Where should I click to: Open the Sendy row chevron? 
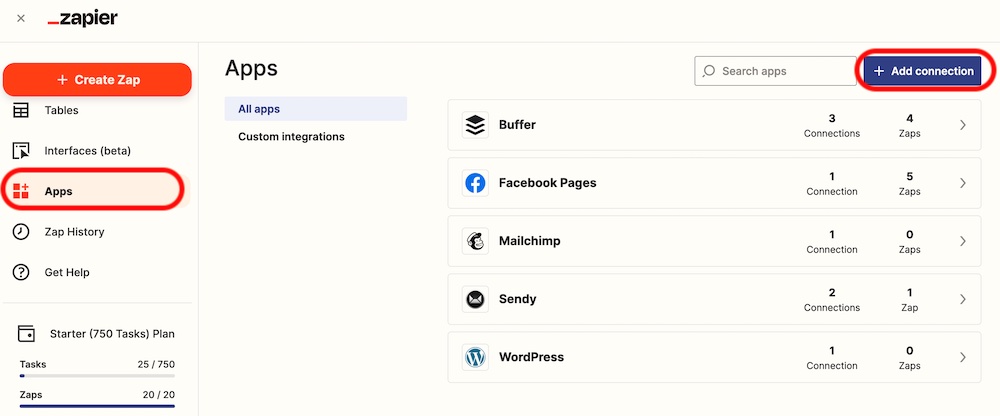coord(963,299)
